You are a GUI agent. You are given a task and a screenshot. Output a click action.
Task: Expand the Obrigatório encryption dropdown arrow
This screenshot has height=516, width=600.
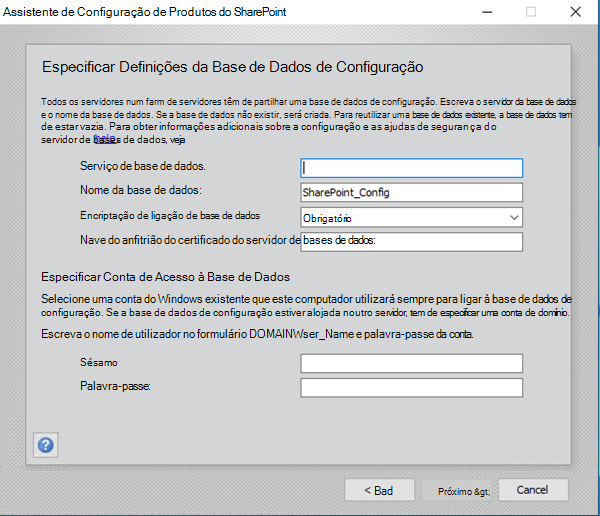(x=514, y=218)
